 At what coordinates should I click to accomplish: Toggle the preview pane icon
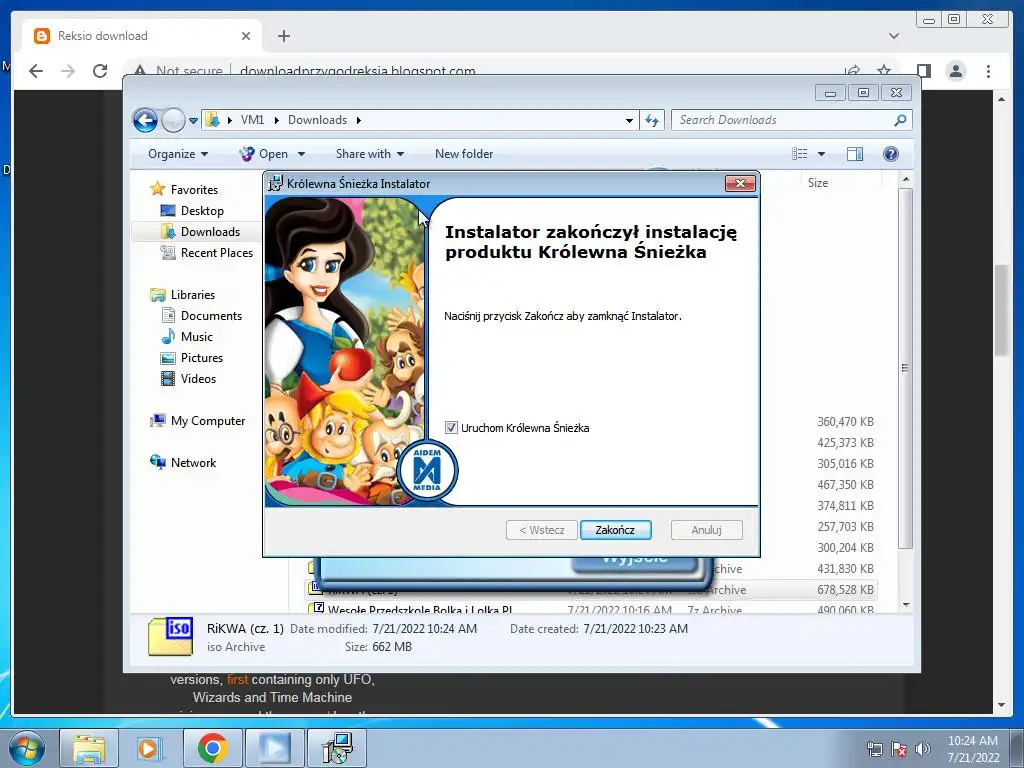pos(855,154)
